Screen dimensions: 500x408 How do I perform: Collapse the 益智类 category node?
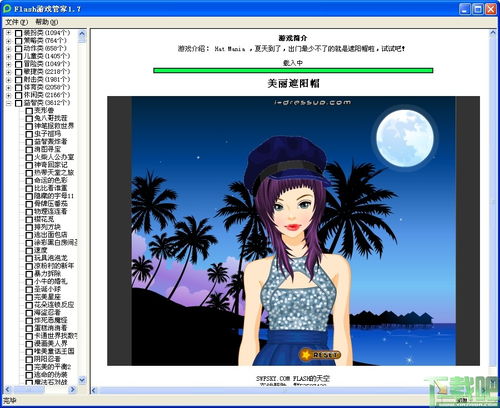point(9,103)
